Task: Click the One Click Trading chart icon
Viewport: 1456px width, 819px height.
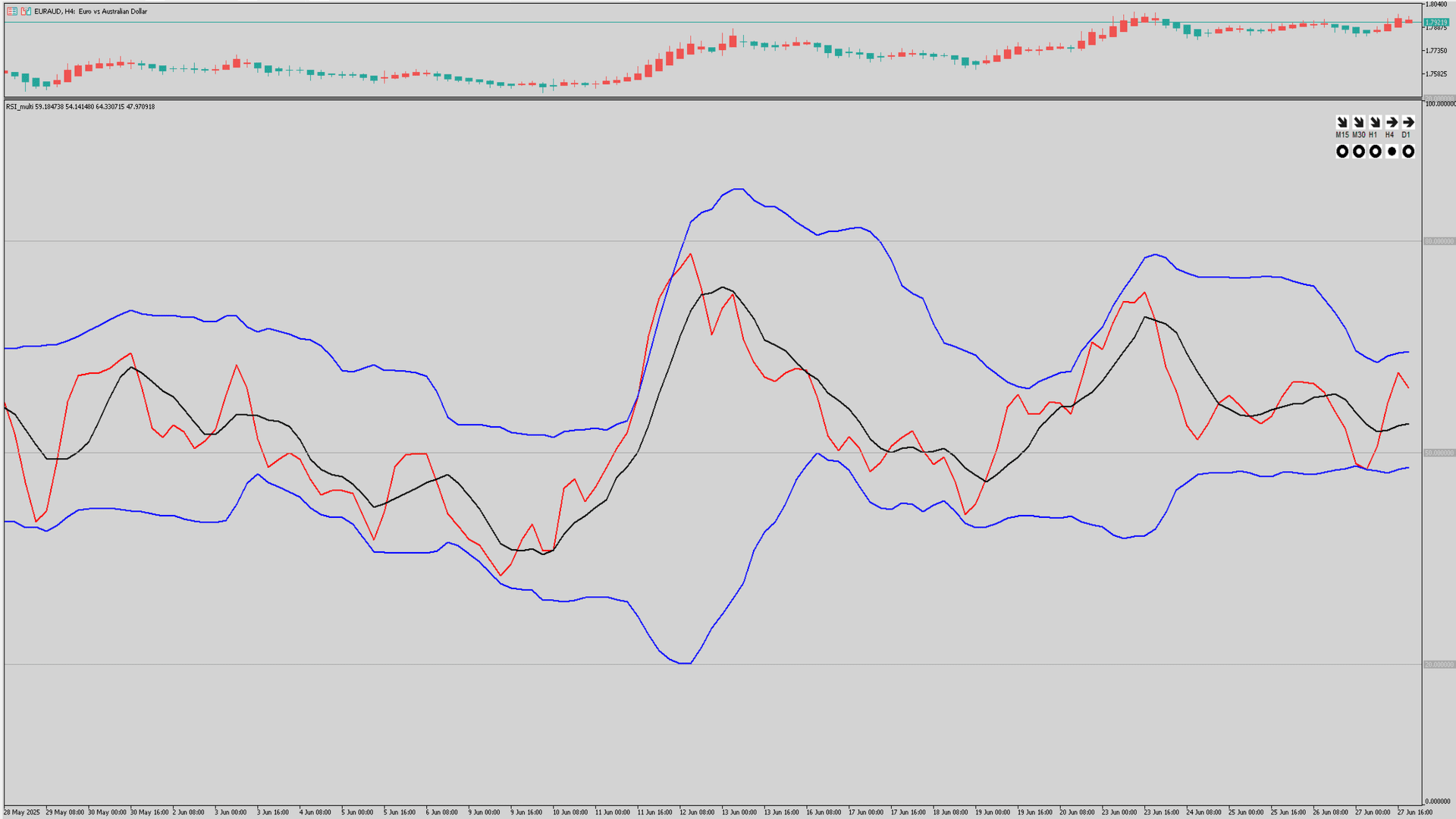Action: (26, 11)
